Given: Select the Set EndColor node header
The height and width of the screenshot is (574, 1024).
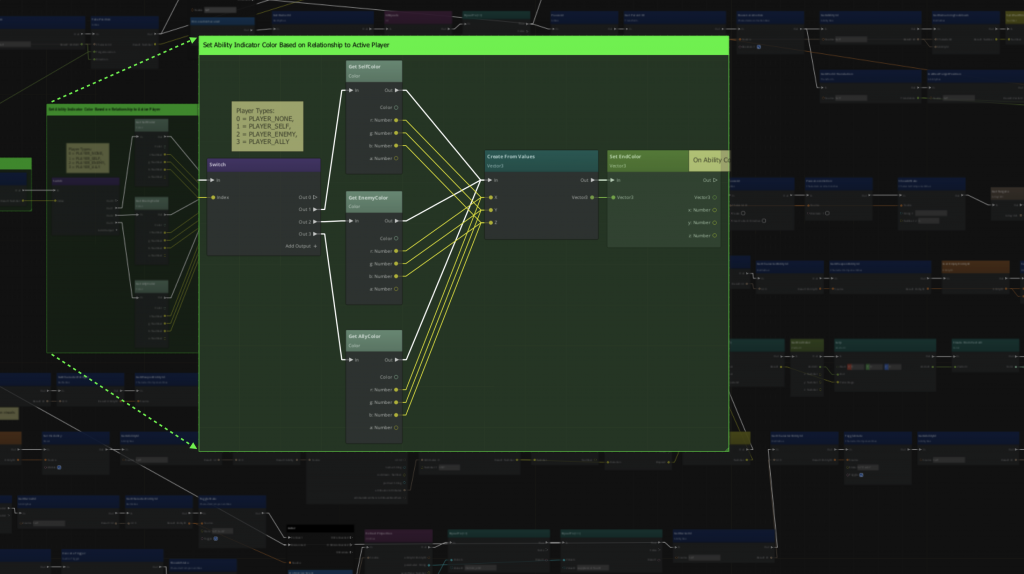Looking at the screenshot, I should [x=648, y=161].
